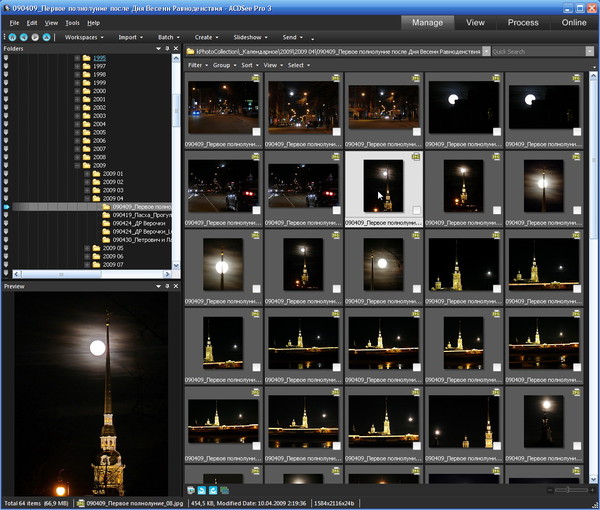Screen dimensions: 600x510
Task: Click the Compare Images icon at bottom
Action: (224, 490)
